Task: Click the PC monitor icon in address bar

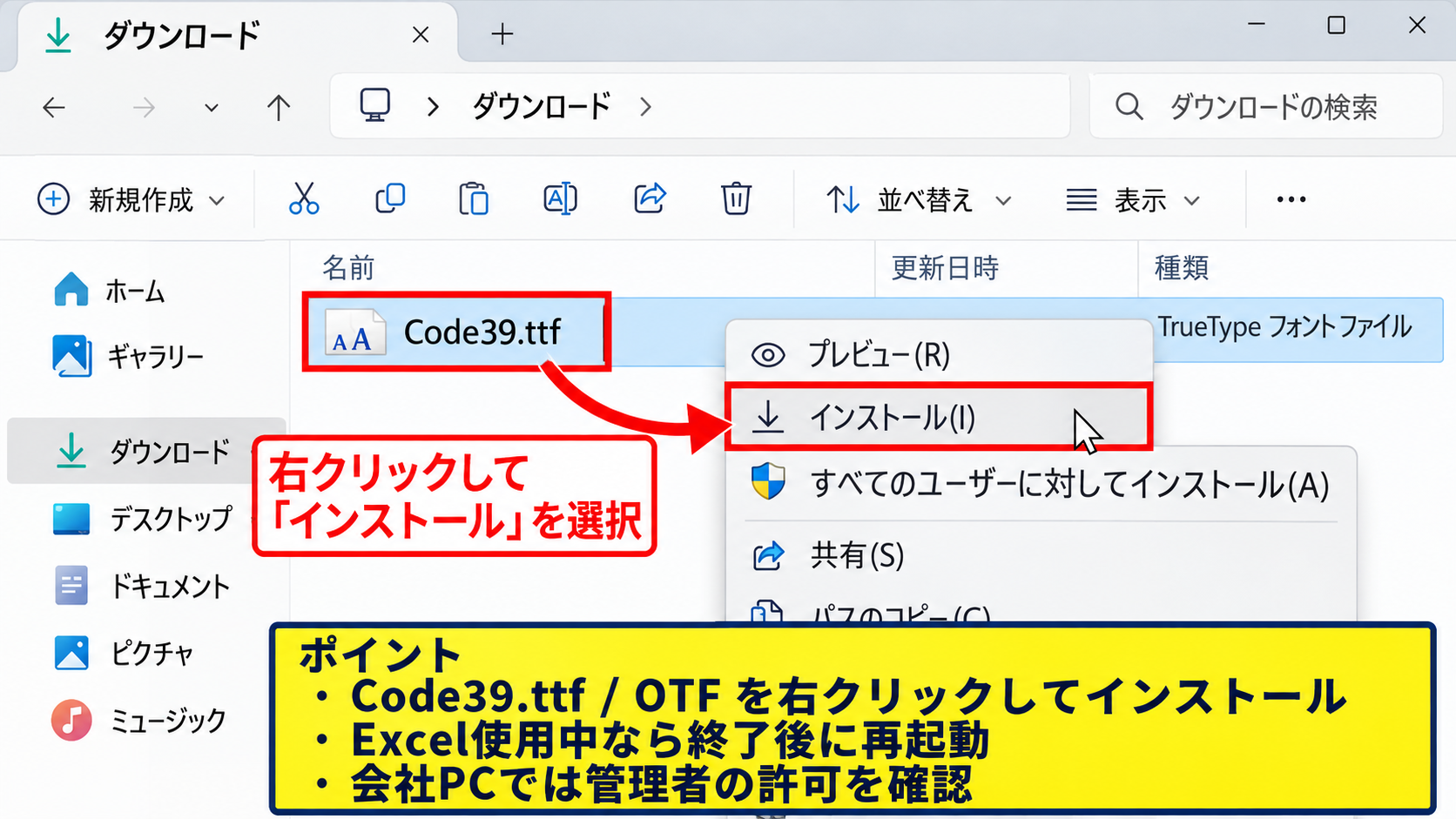Action: (375, 105)
